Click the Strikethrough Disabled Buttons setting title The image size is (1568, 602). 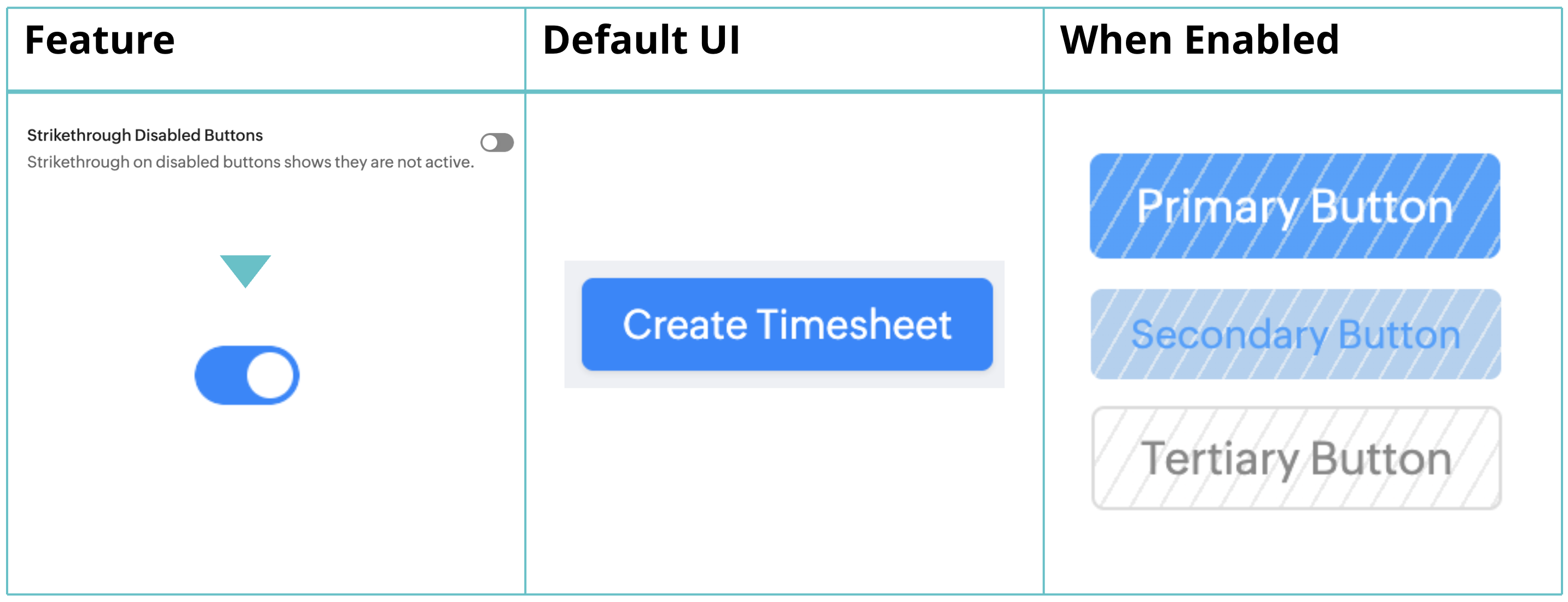(x=145, y=135)
